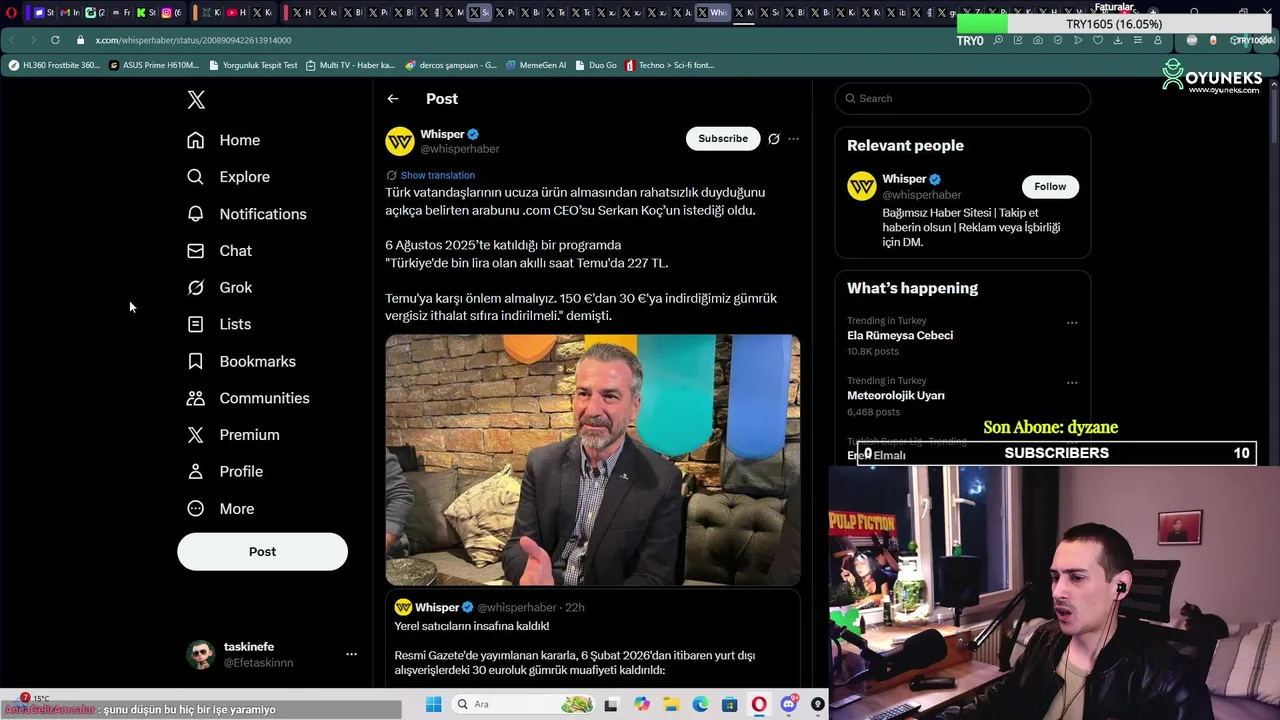Open the MemeGen AI bookmark
The image size is (1280, 720).
(x=536, y=65)
